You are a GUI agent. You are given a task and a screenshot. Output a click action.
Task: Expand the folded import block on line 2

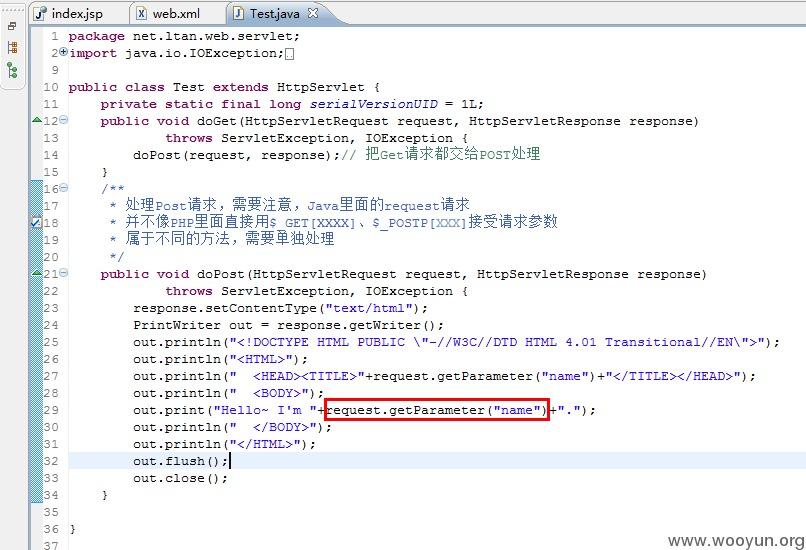64,51
